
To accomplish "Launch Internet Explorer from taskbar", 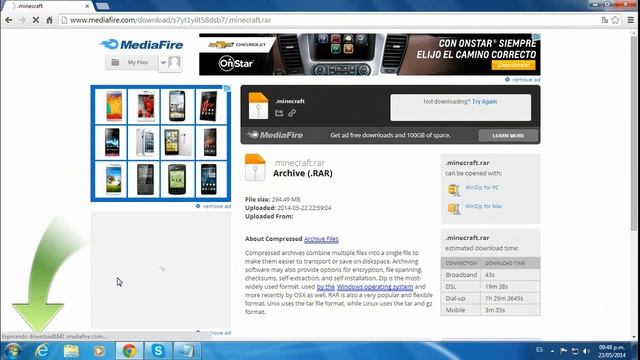I will pos(42,351).
